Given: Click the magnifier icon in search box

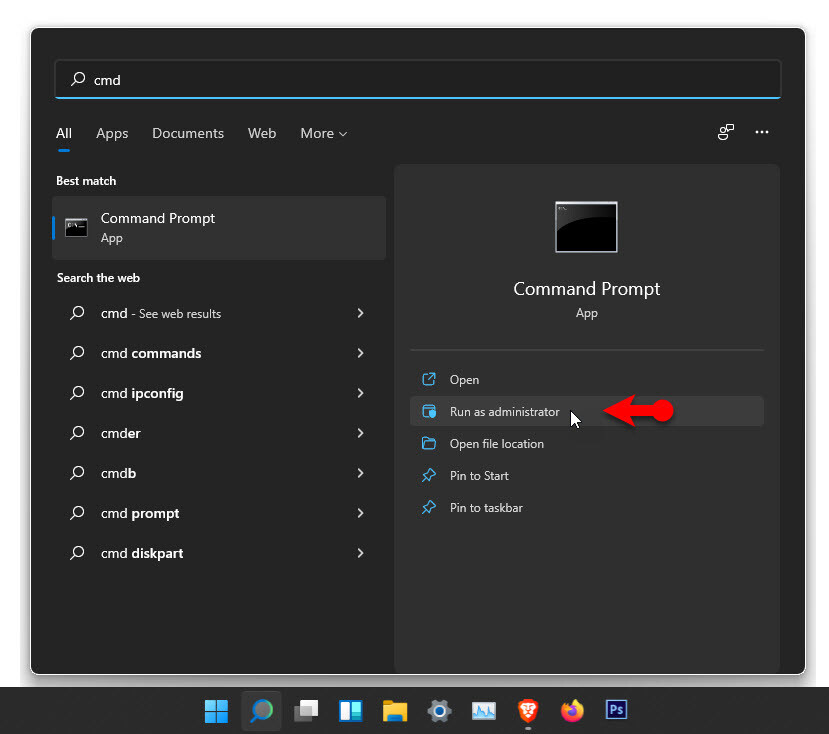Looking at the screenshot, I should click(78, 79).
